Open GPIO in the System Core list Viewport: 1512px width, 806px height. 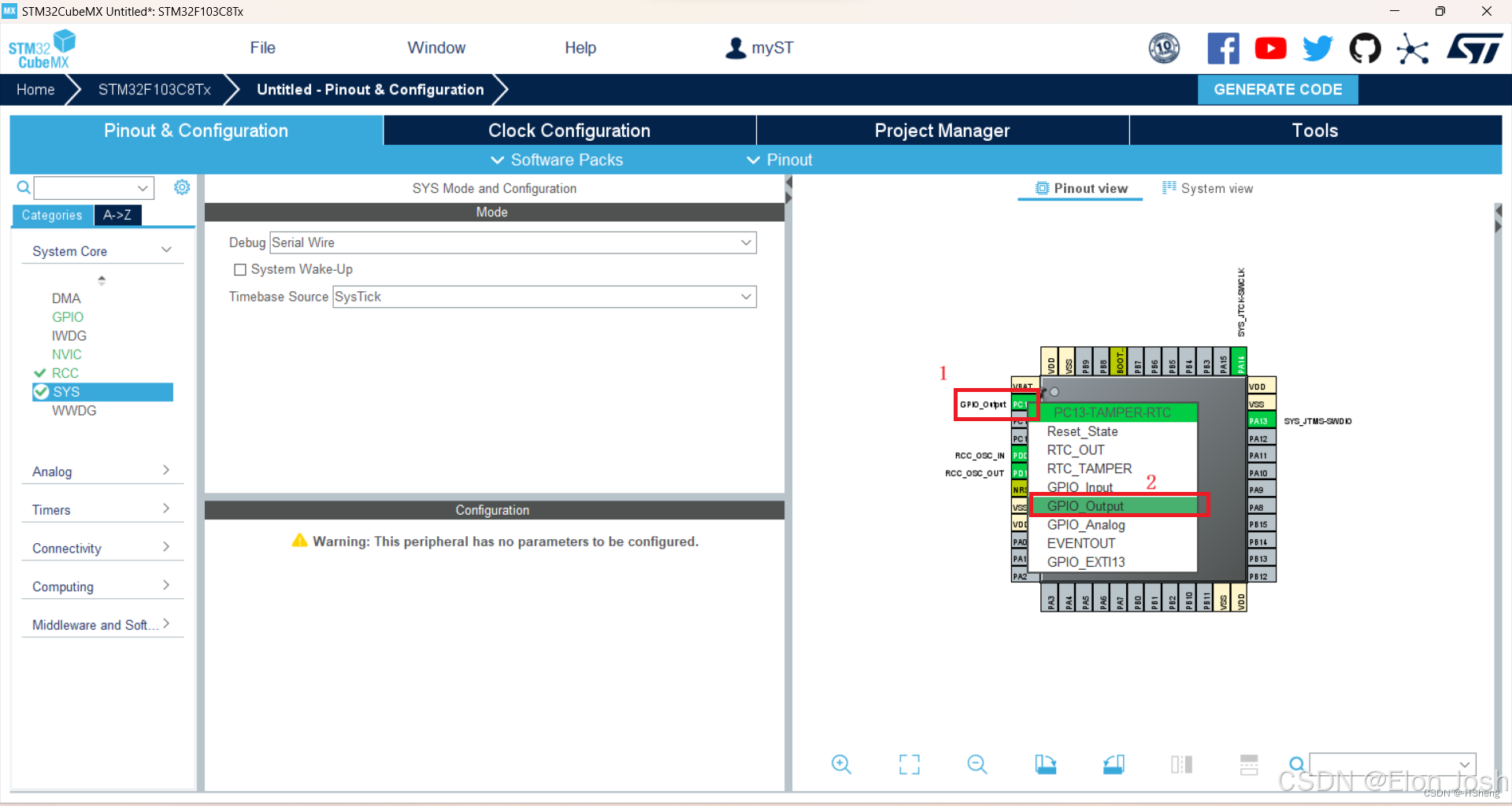point(68,317)
